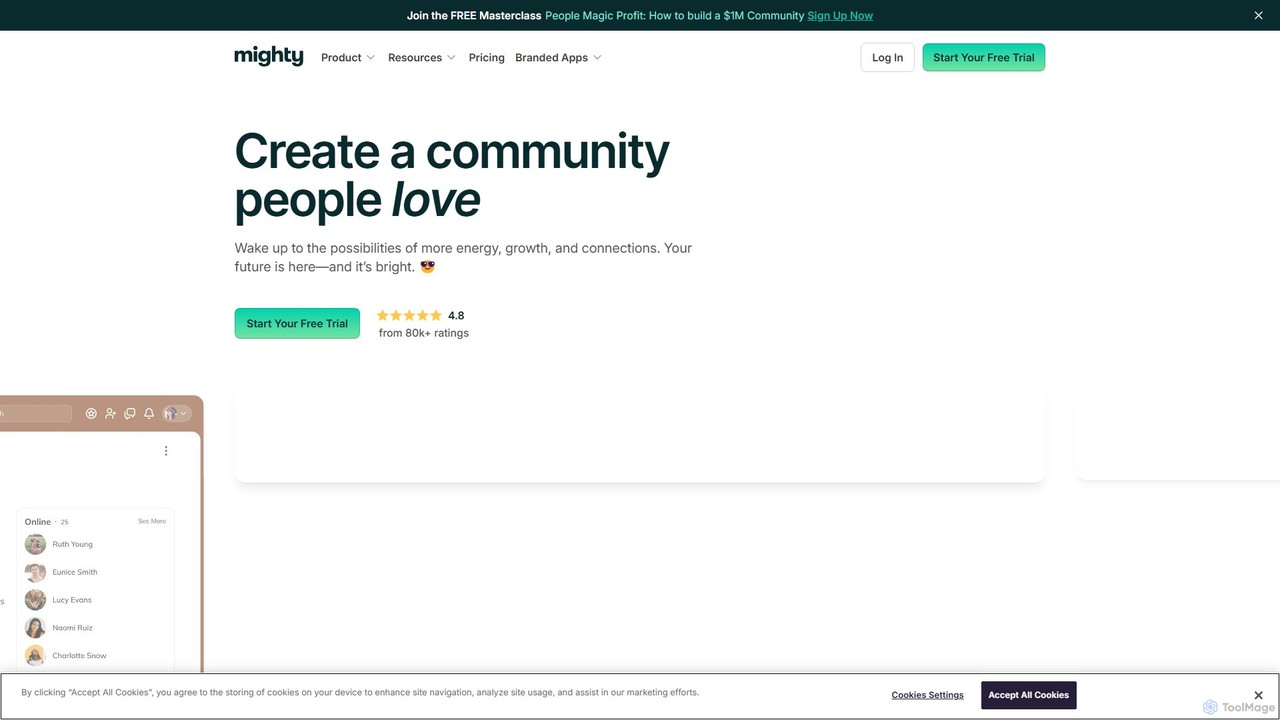Click the name Charlotte Snow
The height and width of the screenshot is (720, 1280).
pos(79,656)
